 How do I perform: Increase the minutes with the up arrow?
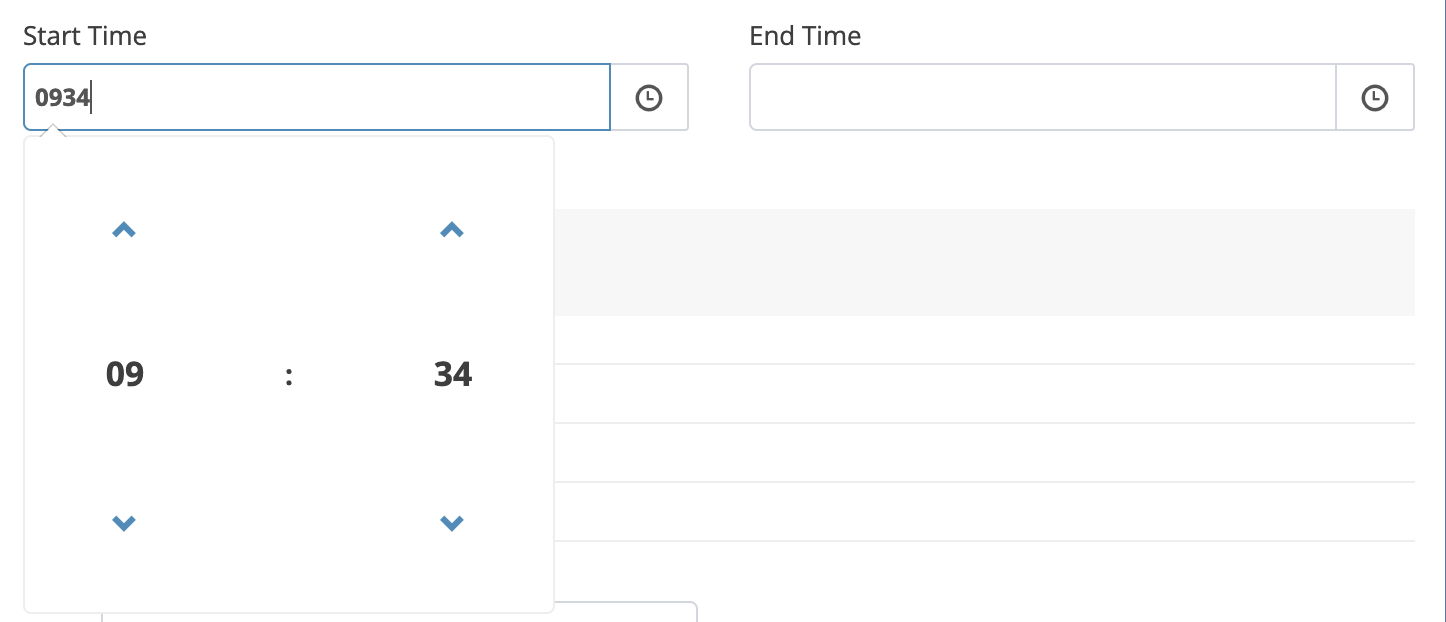point(452,230)
